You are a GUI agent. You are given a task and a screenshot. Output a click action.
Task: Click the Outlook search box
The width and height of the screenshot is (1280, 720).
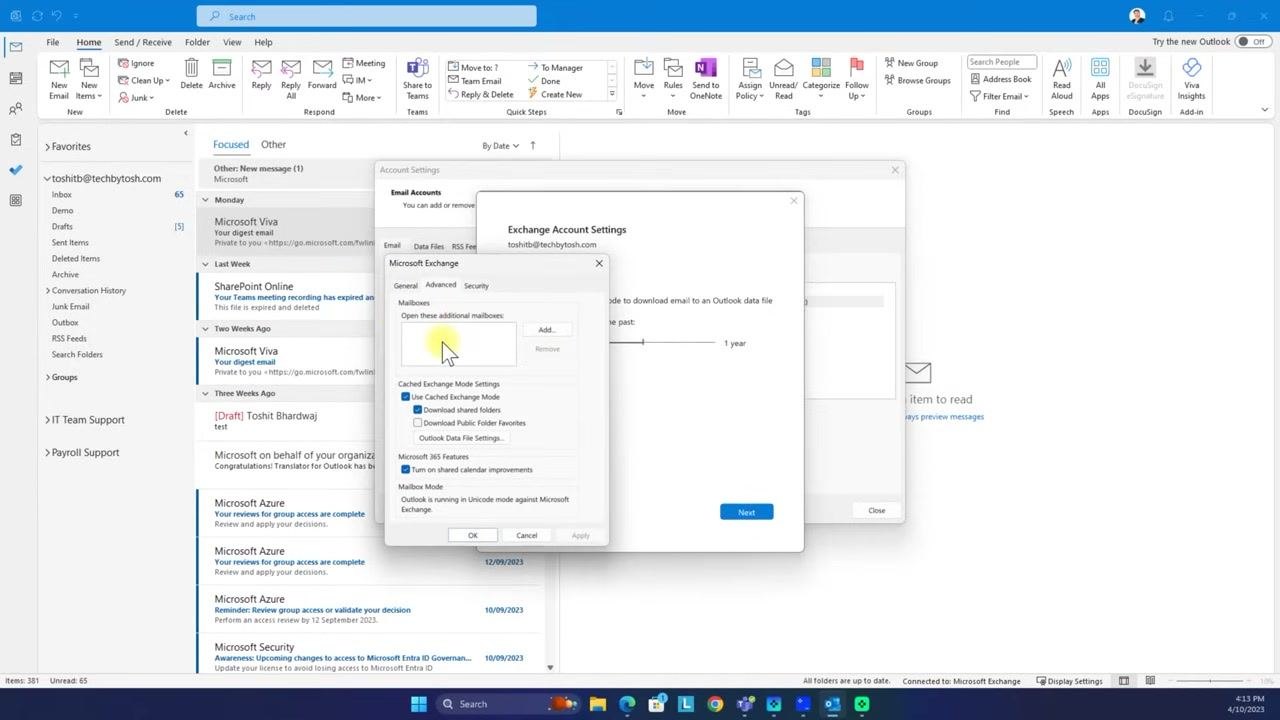(x=366, y=16)
